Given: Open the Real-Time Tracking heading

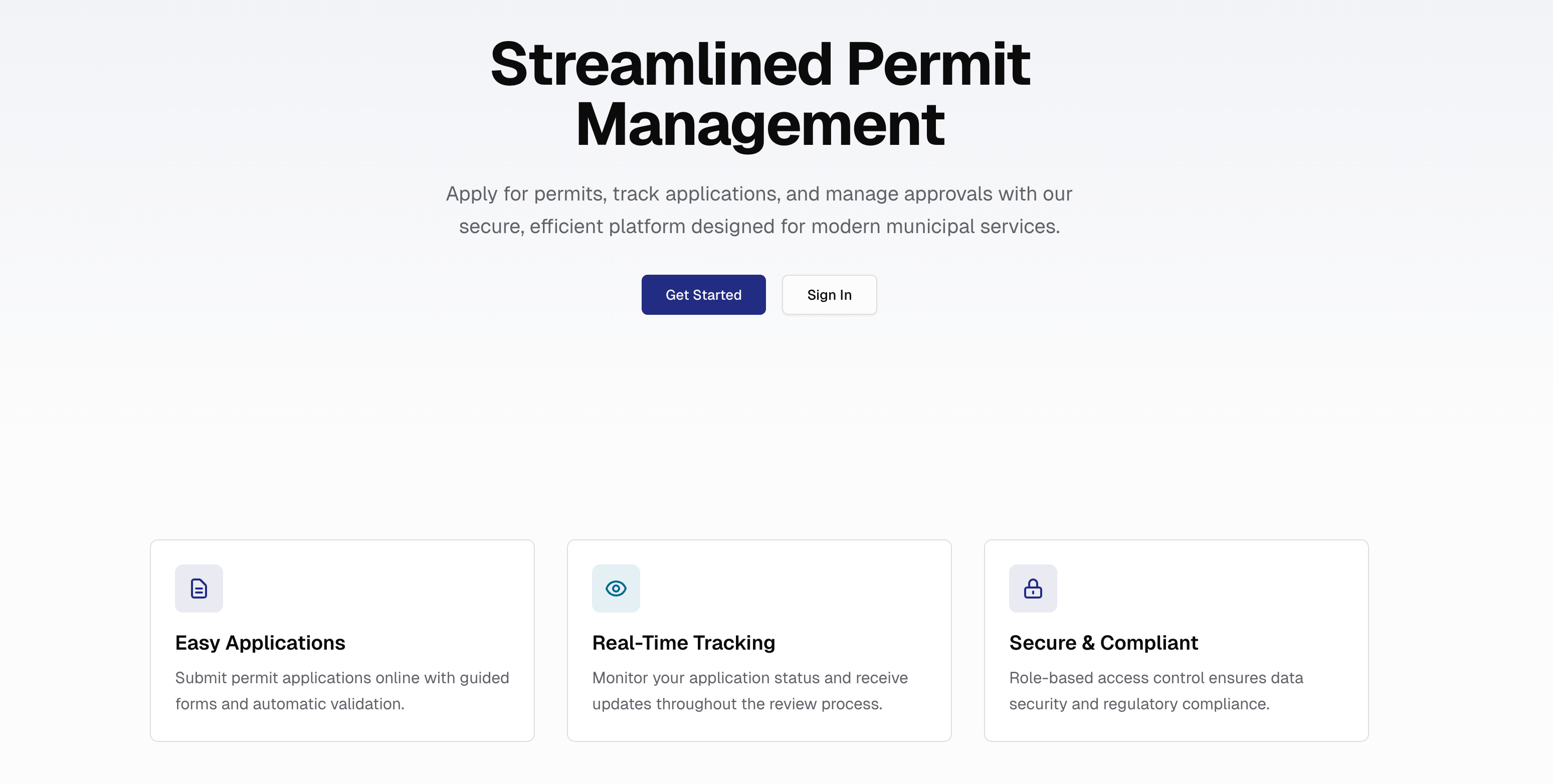Looking at the screenshot, I should coord(683,642).
